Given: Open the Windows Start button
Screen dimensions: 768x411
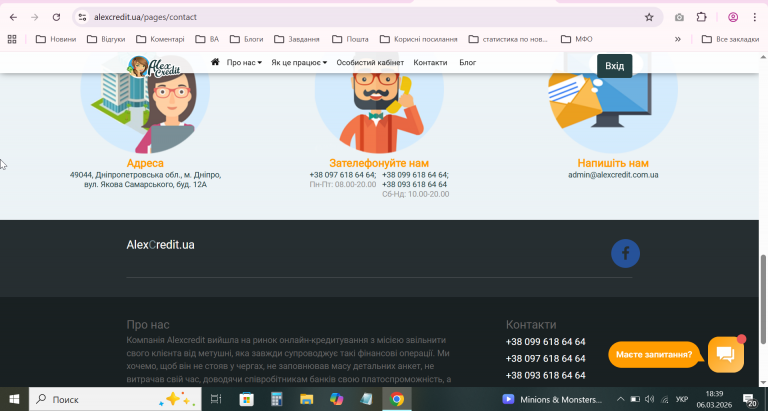Looking at the screenshot, I should 14,399.
